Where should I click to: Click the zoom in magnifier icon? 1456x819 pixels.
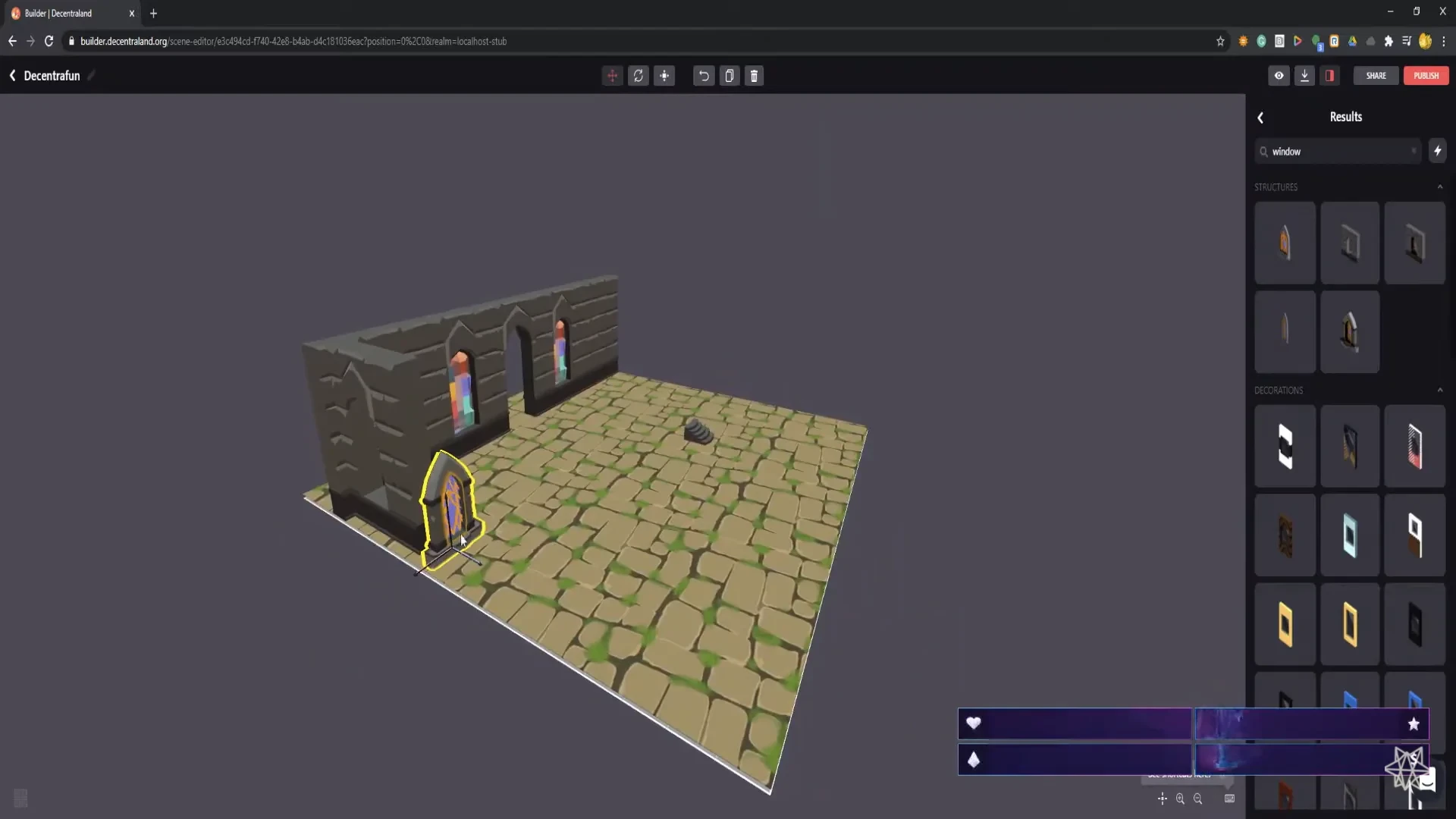coord(1180,799)
